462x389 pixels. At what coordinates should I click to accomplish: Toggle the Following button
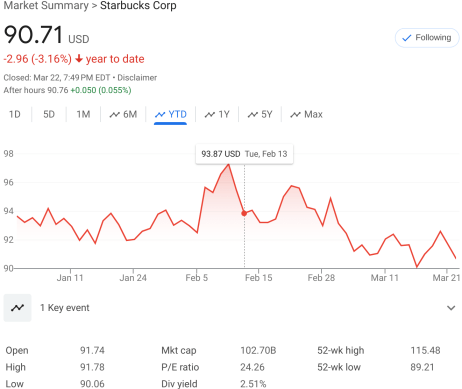pyautogui.click(x=427, y=38)
